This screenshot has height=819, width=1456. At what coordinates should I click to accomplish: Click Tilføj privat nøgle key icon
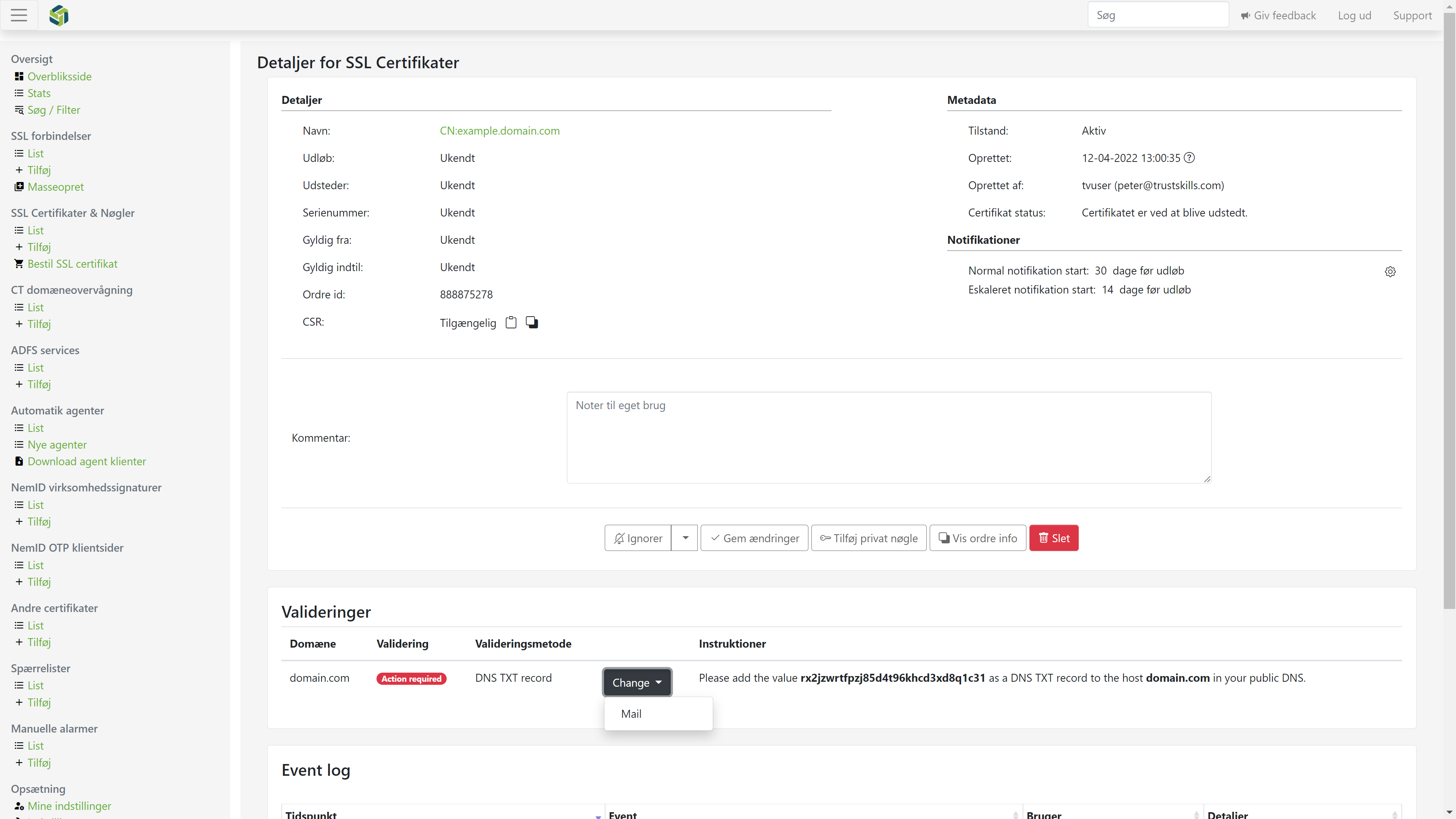pos(825,538)
